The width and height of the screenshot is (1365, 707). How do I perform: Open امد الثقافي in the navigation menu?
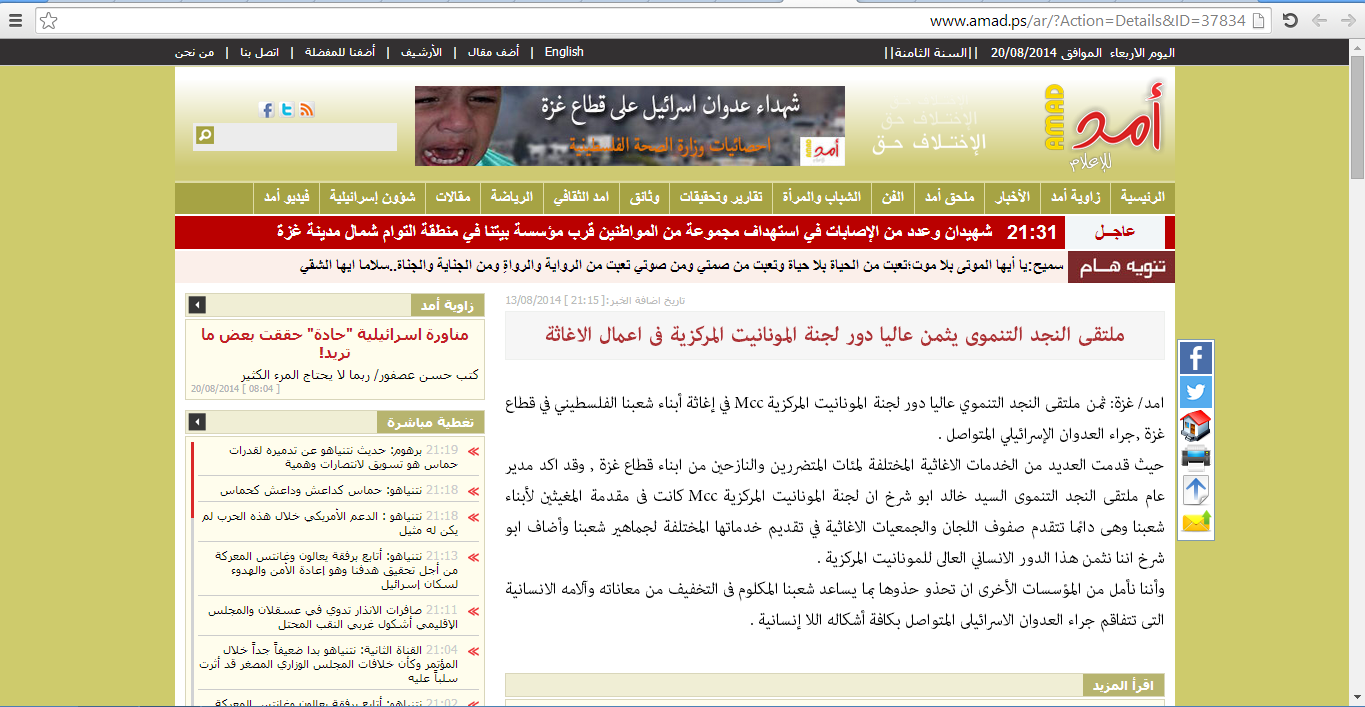tap(581, 197)
